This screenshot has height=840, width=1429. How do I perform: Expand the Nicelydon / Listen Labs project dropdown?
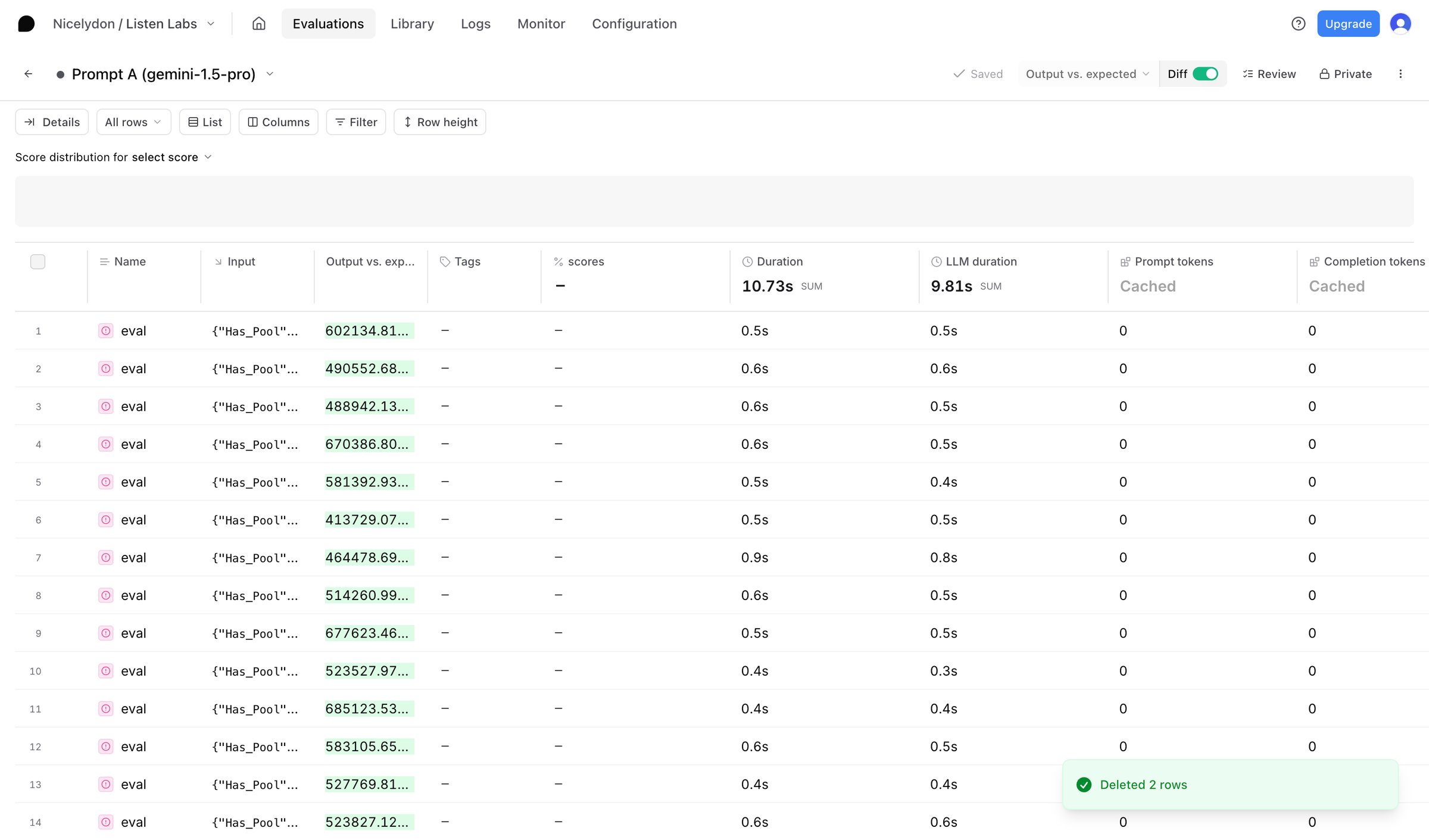pos(133,24)
